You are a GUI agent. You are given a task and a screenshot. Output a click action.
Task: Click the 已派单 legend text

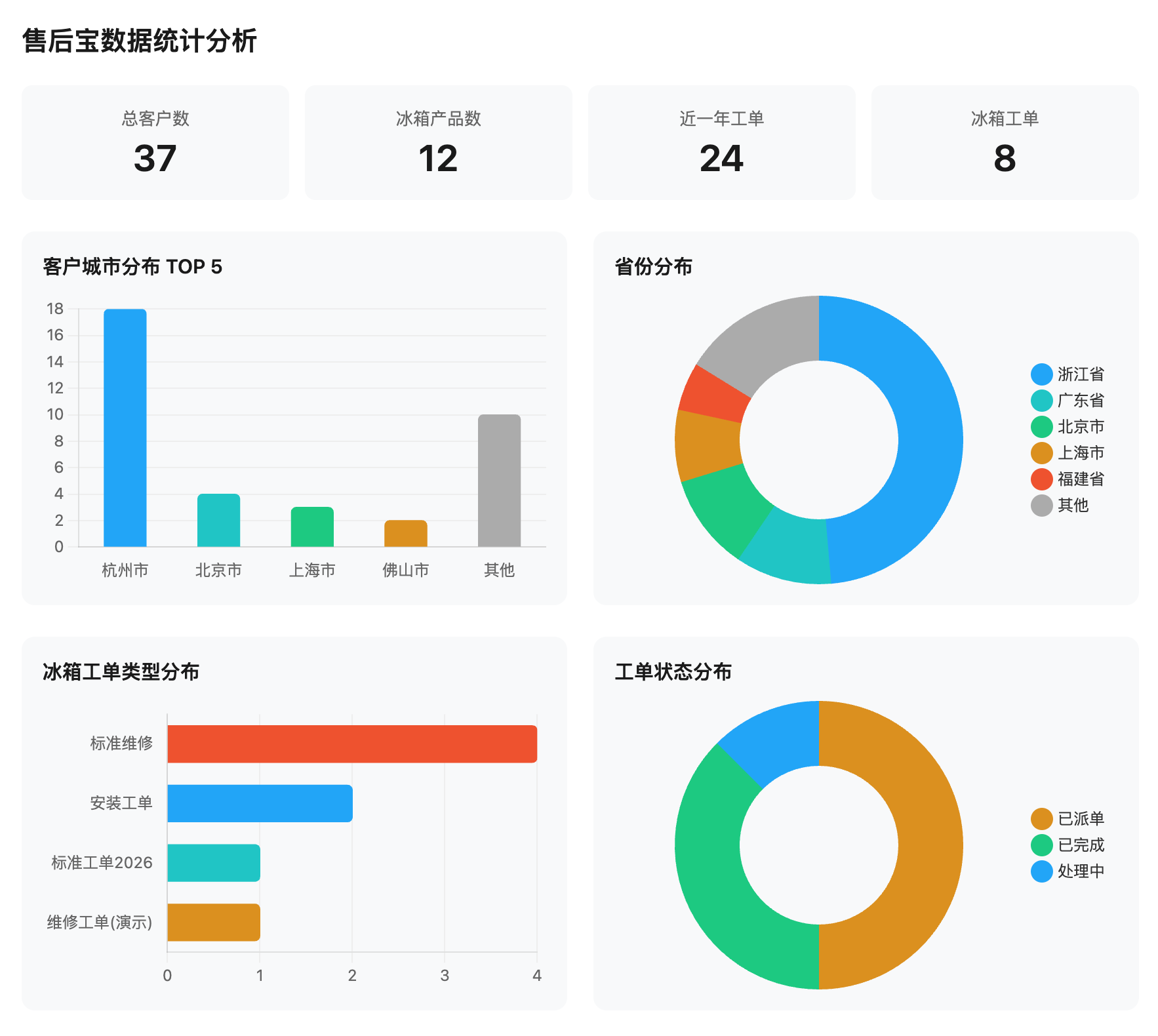click(1081, 819)
